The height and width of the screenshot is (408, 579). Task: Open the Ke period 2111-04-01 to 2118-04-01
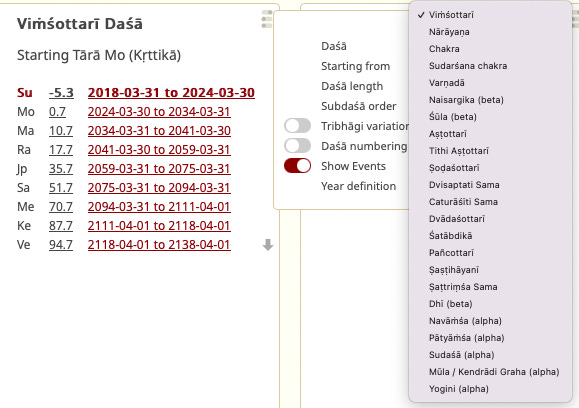click(x=159, y=226)
